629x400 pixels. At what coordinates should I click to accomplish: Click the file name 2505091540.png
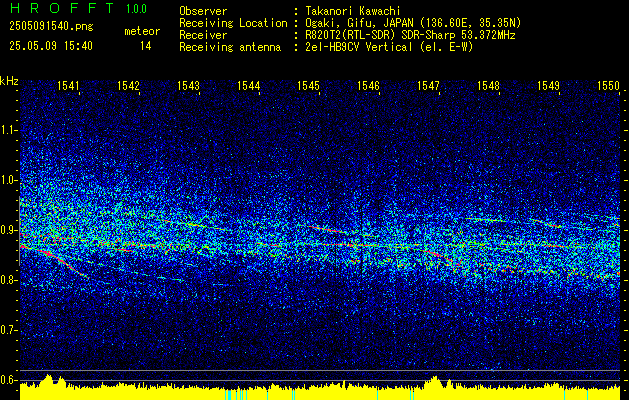tap(51, 26)
